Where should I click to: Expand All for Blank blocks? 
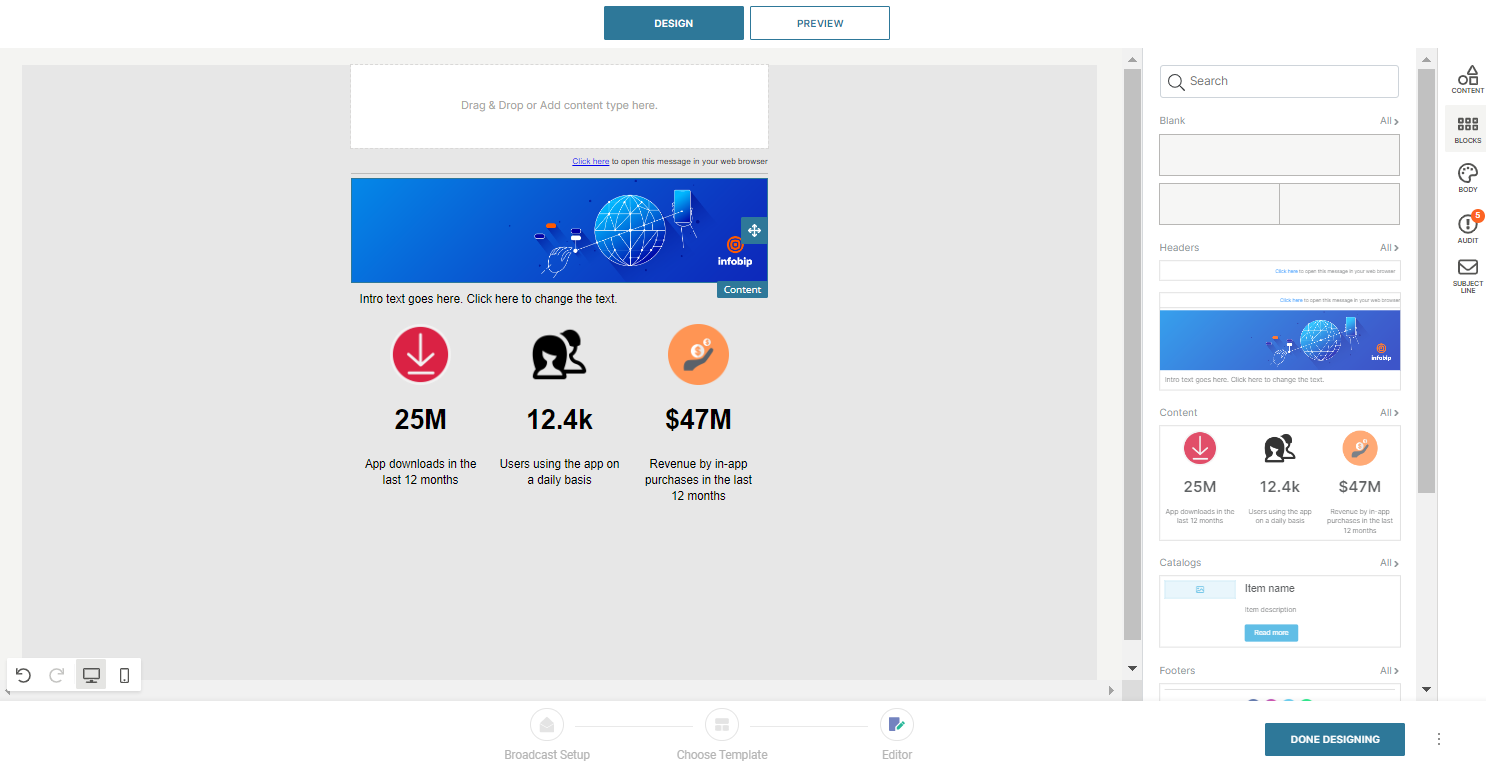tap(1389, 121)
